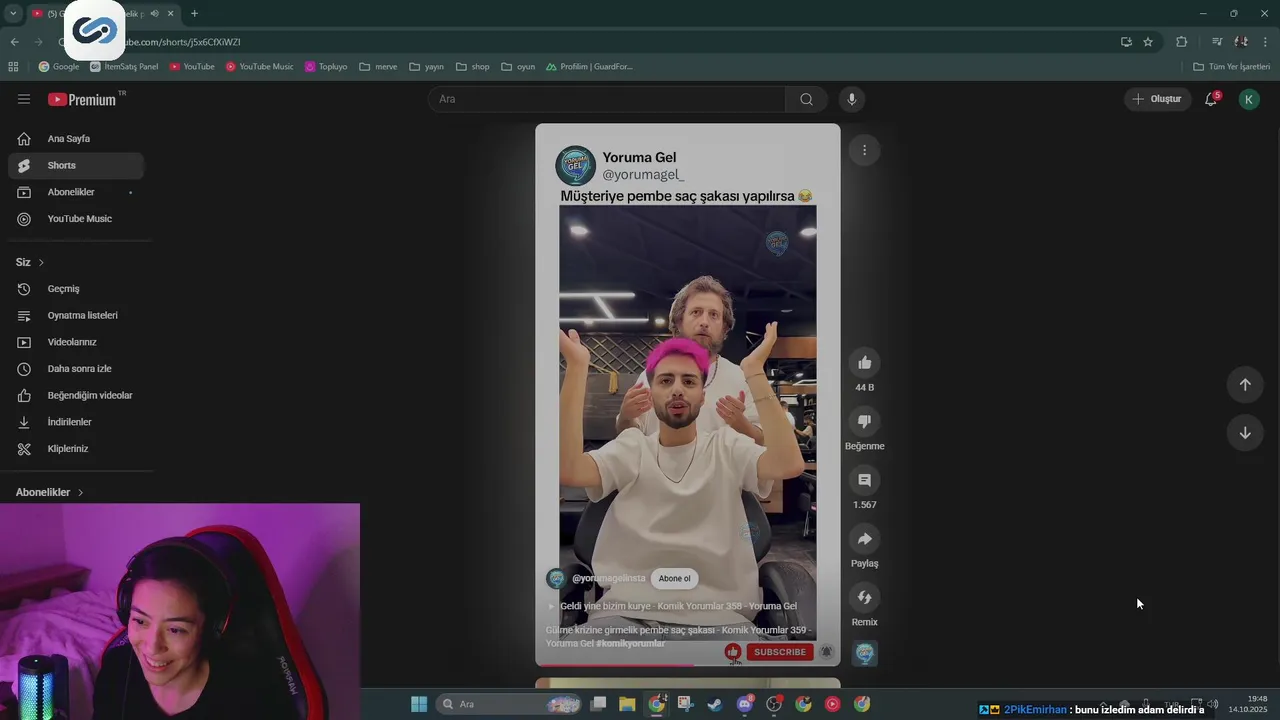This screenshot has height=720, width=1280.
Task: Open the Chrome media control icon
Action: click(x=1217, y=42)
